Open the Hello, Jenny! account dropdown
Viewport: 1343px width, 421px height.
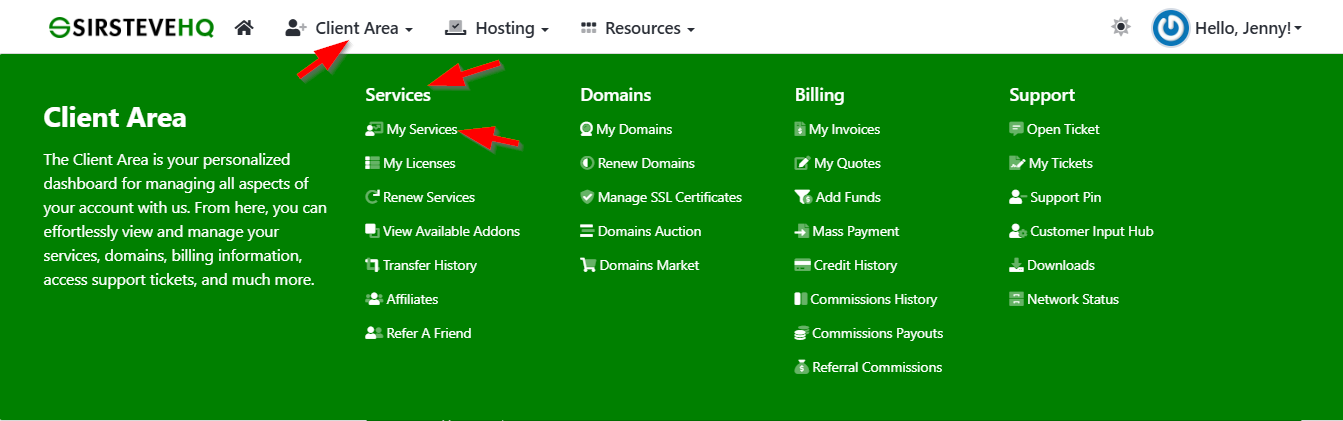[x=1248, y=28]
